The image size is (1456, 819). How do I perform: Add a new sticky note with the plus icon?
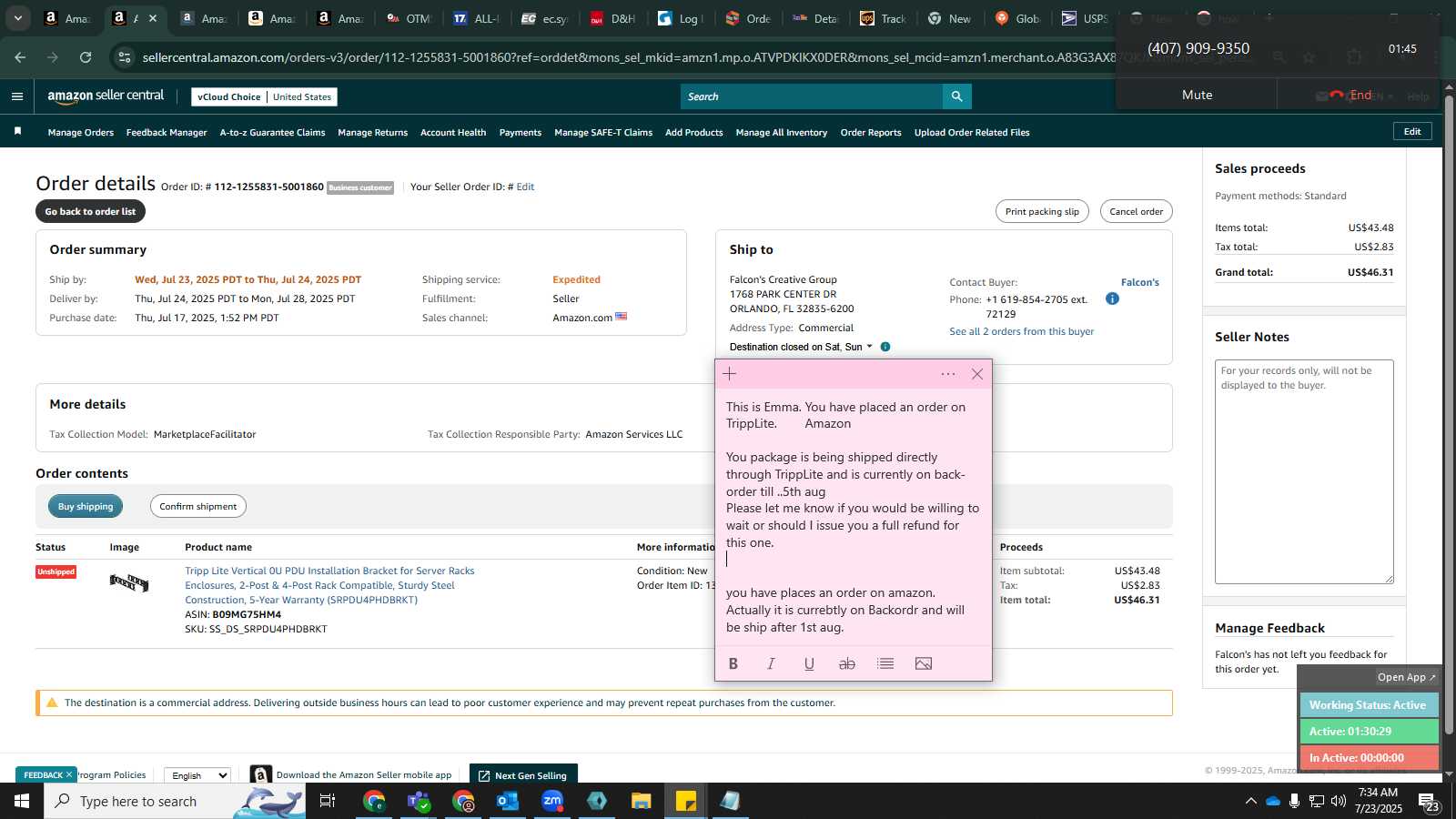coord(730,374)
